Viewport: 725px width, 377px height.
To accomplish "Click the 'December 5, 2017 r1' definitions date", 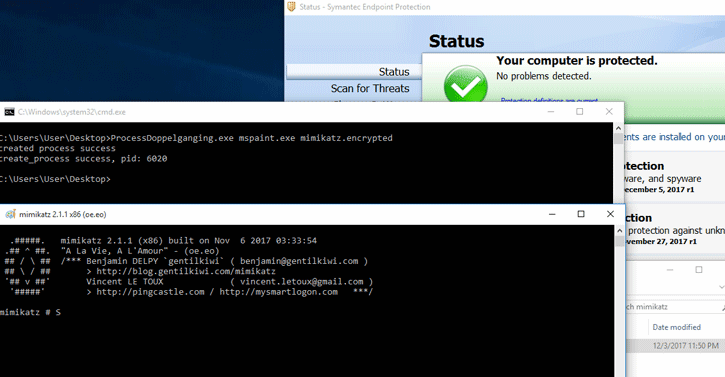I will pyautogui.click(x=658, y=190).
